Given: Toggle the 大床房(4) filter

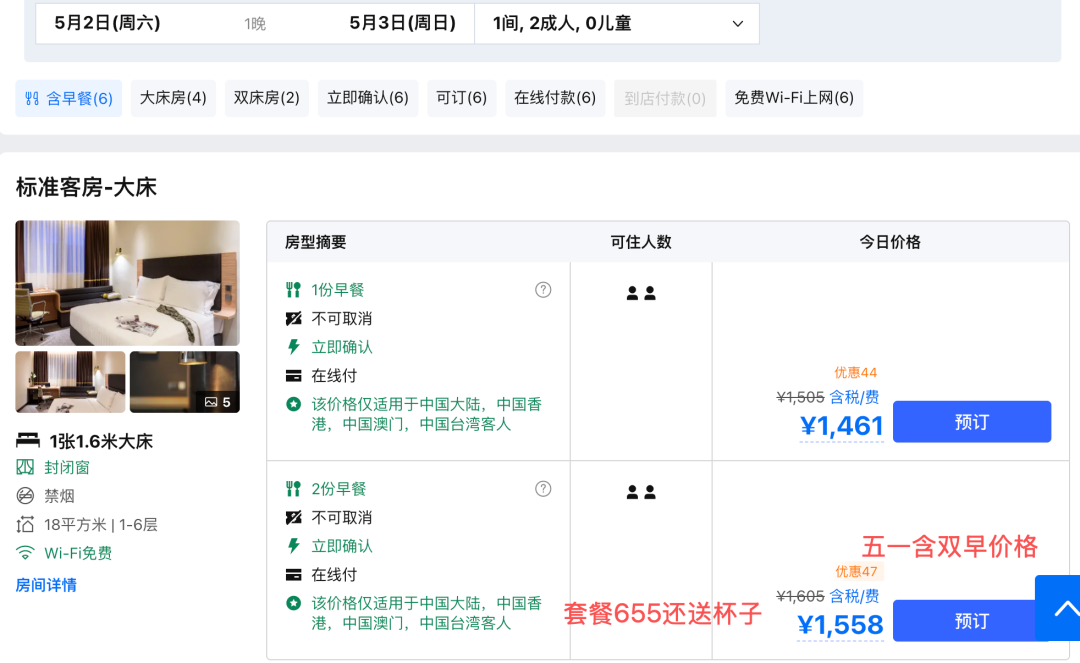Looking at the screenshot, I should click(x=173, y=98).
